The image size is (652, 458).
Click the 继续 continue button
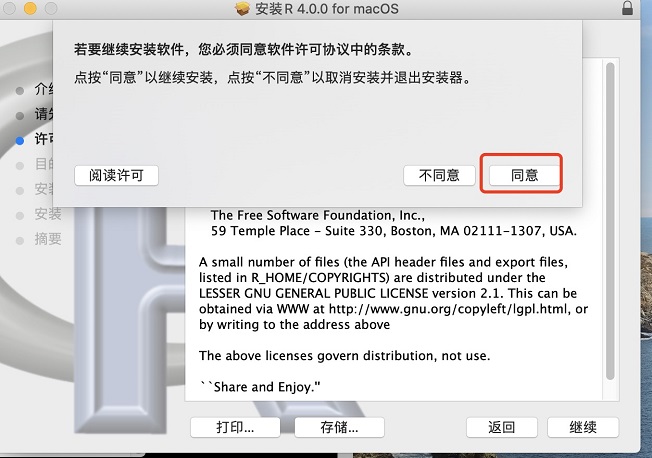[583, 427]
